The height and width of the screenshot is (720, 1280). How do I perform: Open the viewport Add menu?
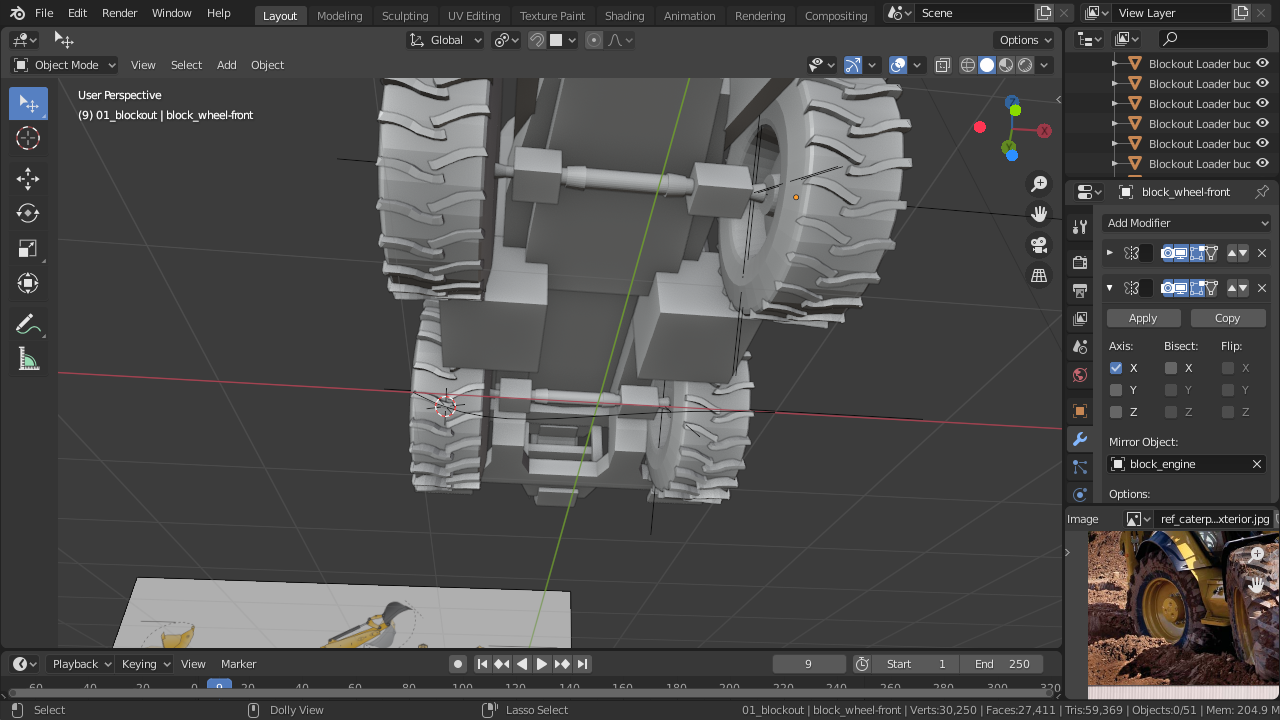[x=227, y=65]
